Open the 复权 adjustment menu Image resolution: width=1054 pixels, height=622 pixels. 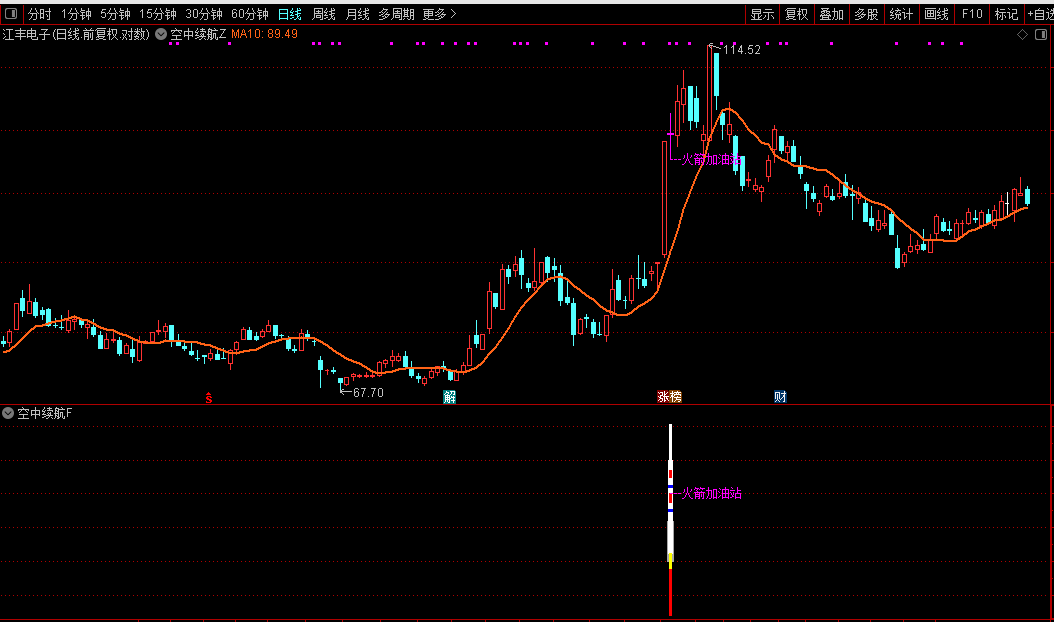[x=797, y=14]
